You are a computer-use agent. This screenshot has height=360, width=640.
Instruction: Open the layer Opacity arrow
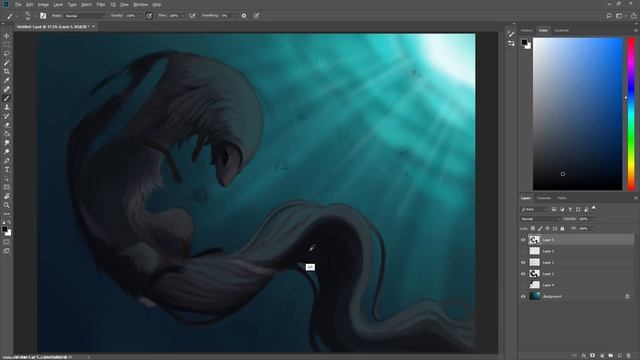(x=592, y=219)
